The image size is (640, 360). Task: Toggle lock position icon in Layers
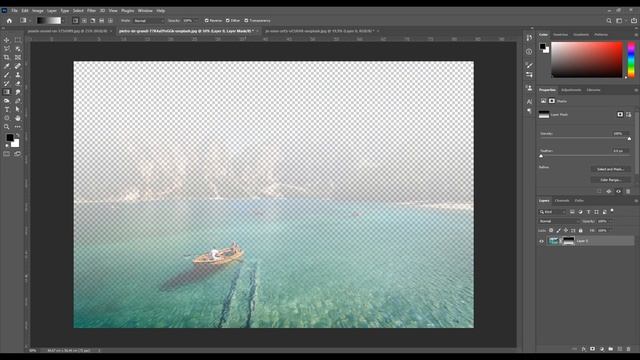(566, 231)
